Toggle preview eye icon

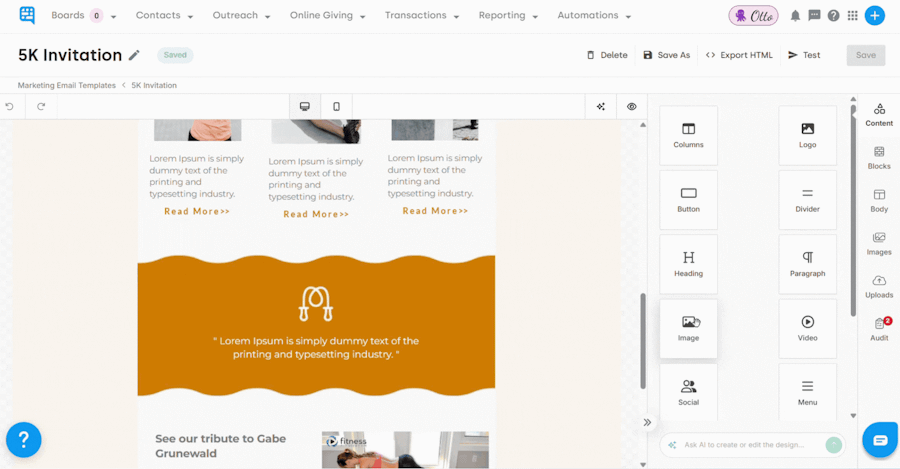[631, 106]
